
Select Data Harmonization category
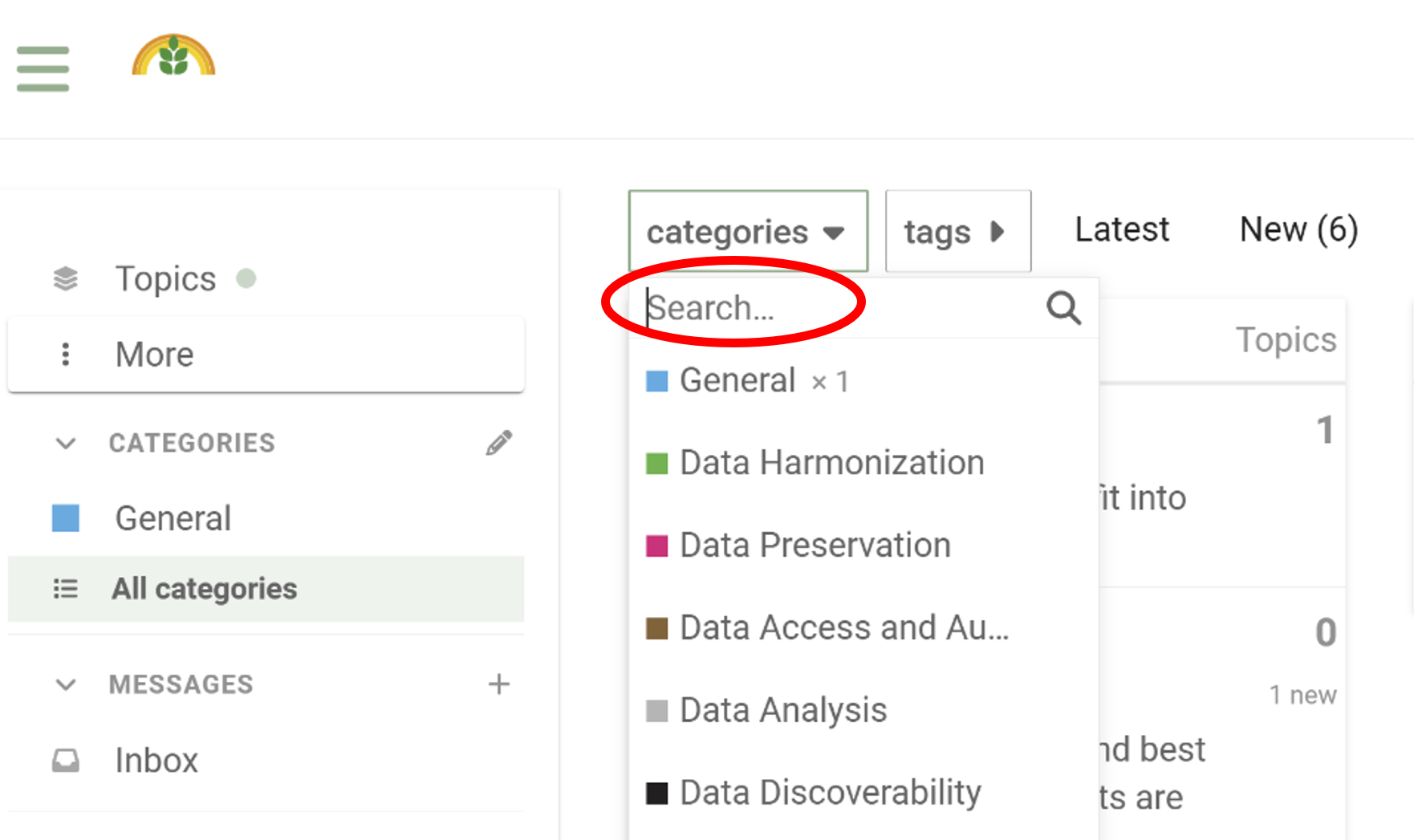[x=863, y=463]
